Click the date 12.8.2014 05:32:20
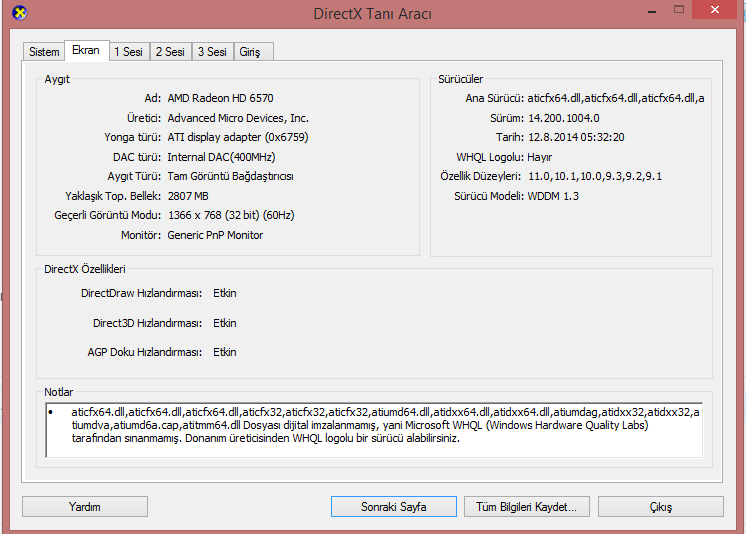Screen dimensions: 746x534 point(576,138)
